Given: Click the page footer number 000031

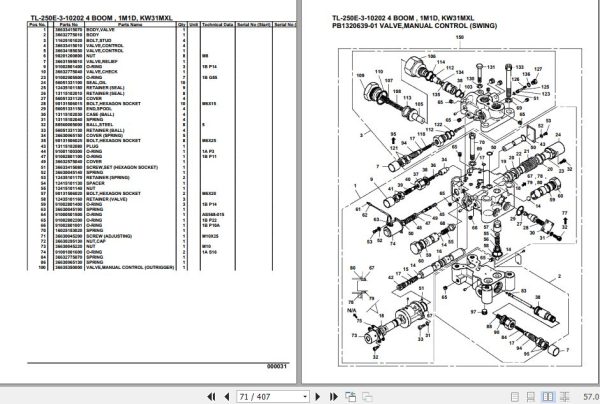Looking at the screenshot, I should pyautogui.click(x=277, y=367).
